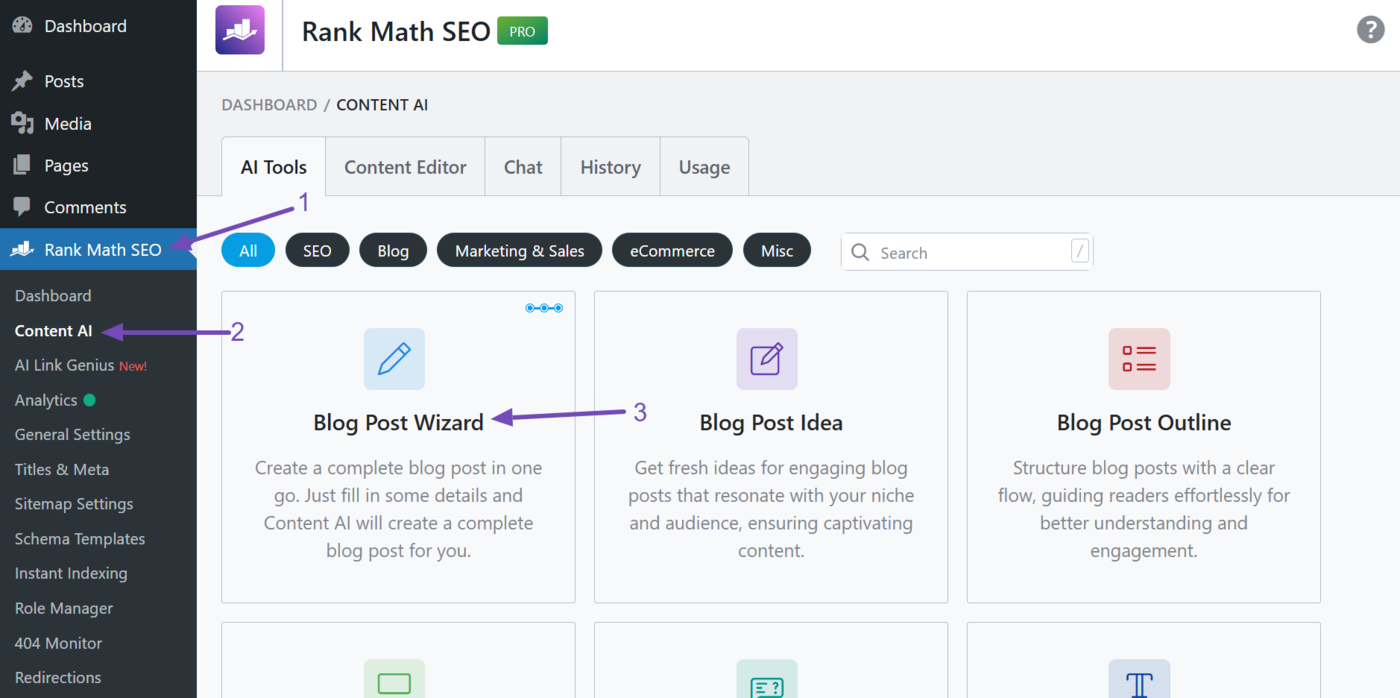This screenshot has width=1400, height=698.
Task: Click the Comments bubble icon
Action: click(22, 207)
